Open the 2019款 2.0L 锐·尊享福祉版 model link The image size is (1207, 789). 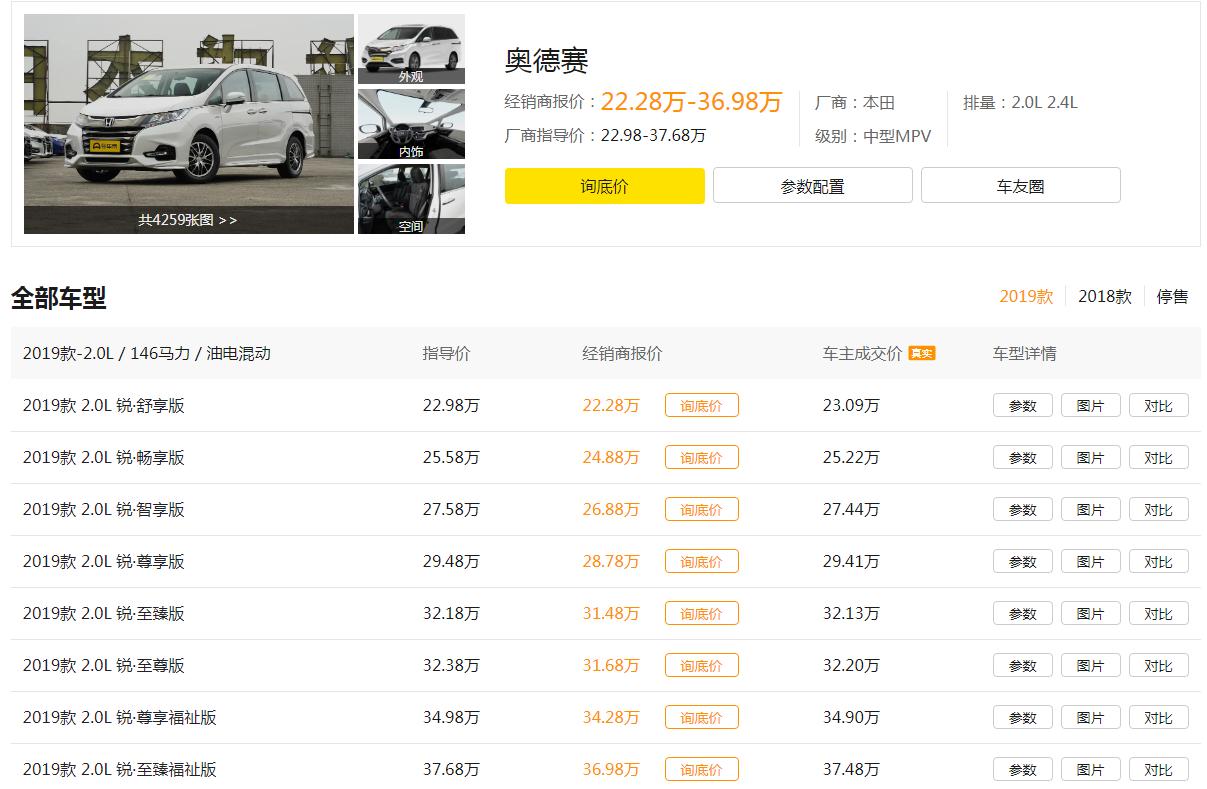[120, 717]
